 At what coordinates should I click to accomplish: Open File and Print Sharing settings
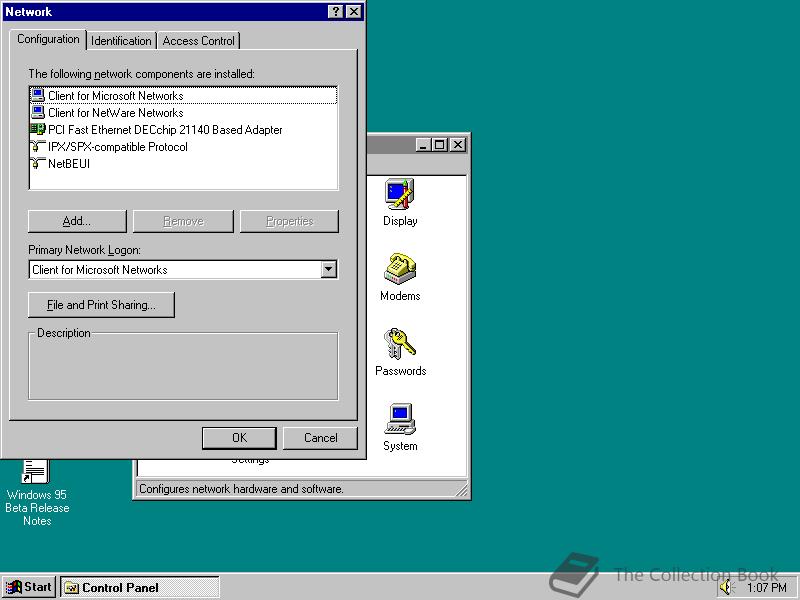102,305
